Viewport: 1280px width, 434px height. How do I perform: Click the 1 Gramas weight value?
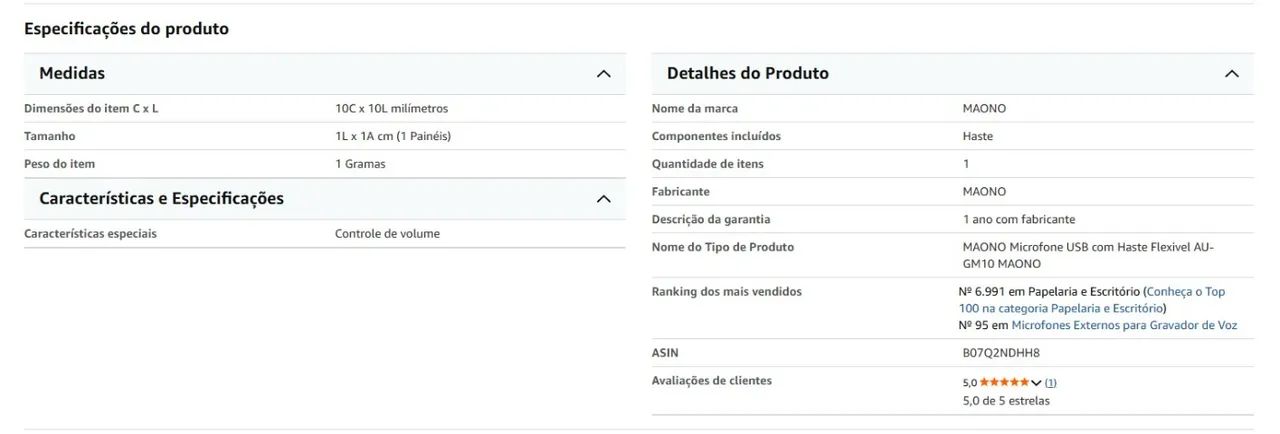point(360,164)
